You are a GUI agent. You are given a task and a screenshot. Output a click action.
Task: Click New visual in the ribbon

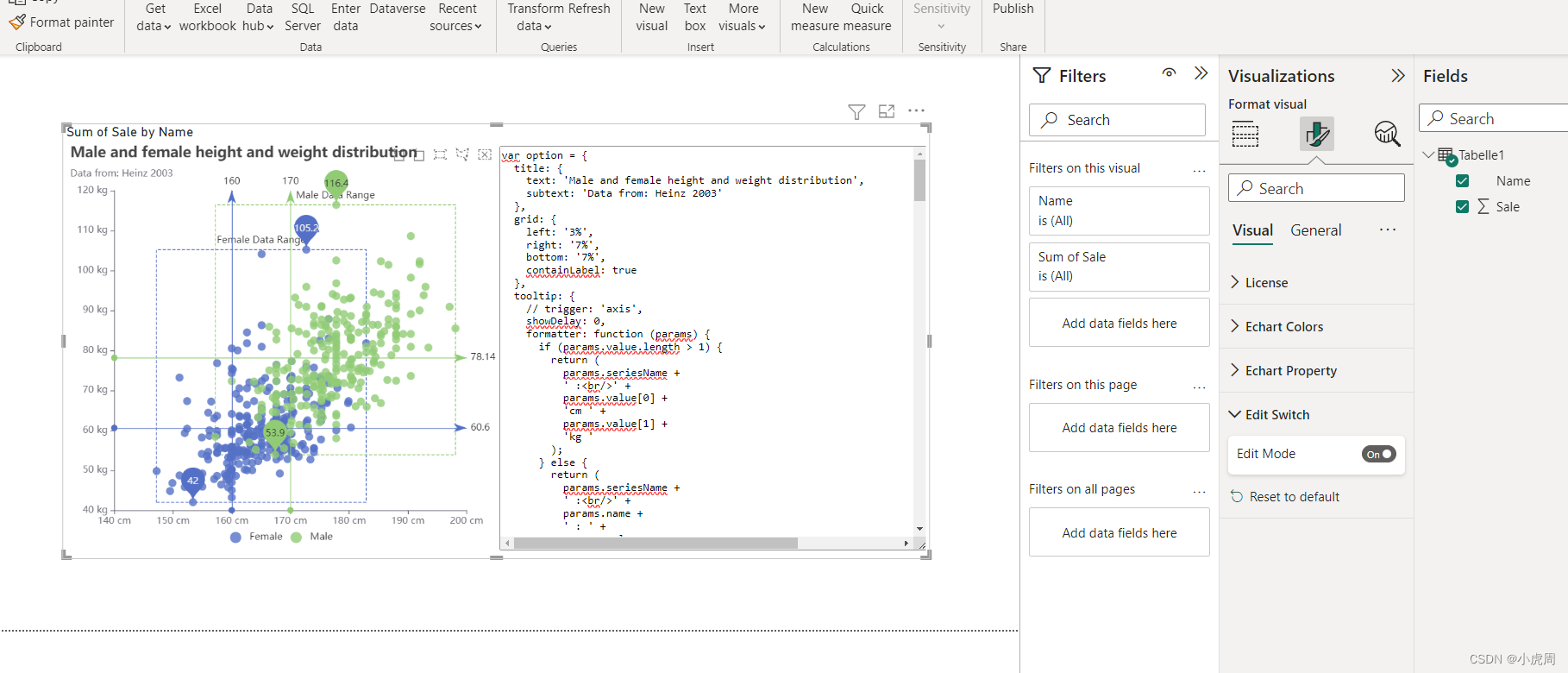[652, 17]
